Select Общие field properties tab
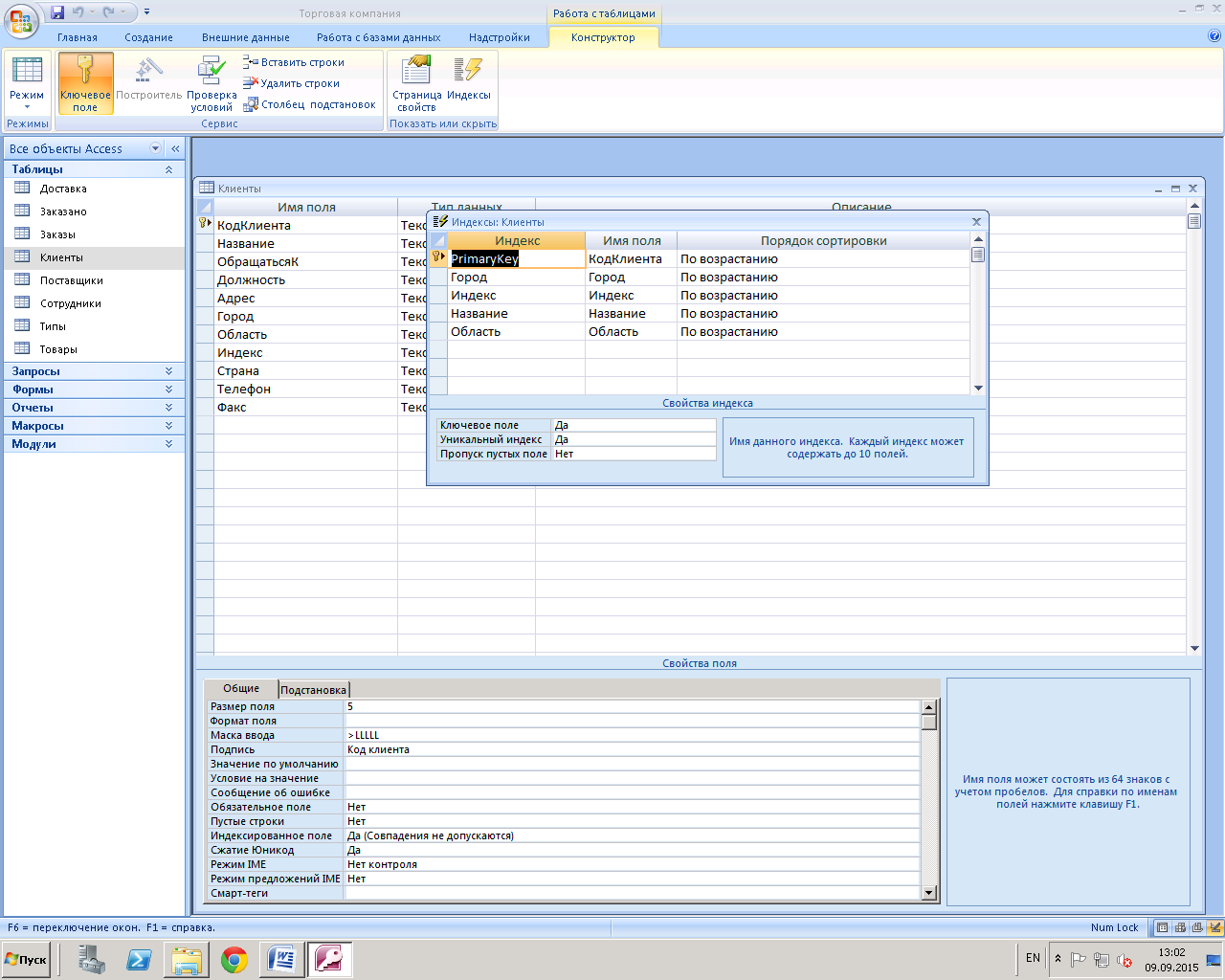 (x=241, y=688)
